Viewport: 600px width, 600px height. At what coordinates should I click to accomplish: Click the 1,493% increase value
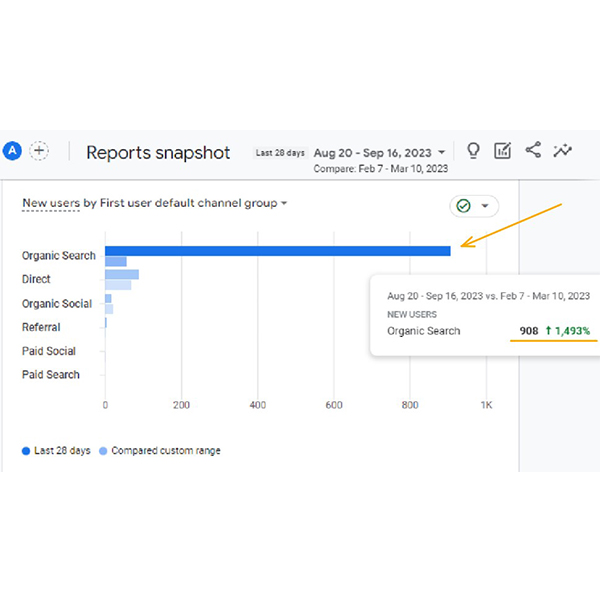(572, 331)
